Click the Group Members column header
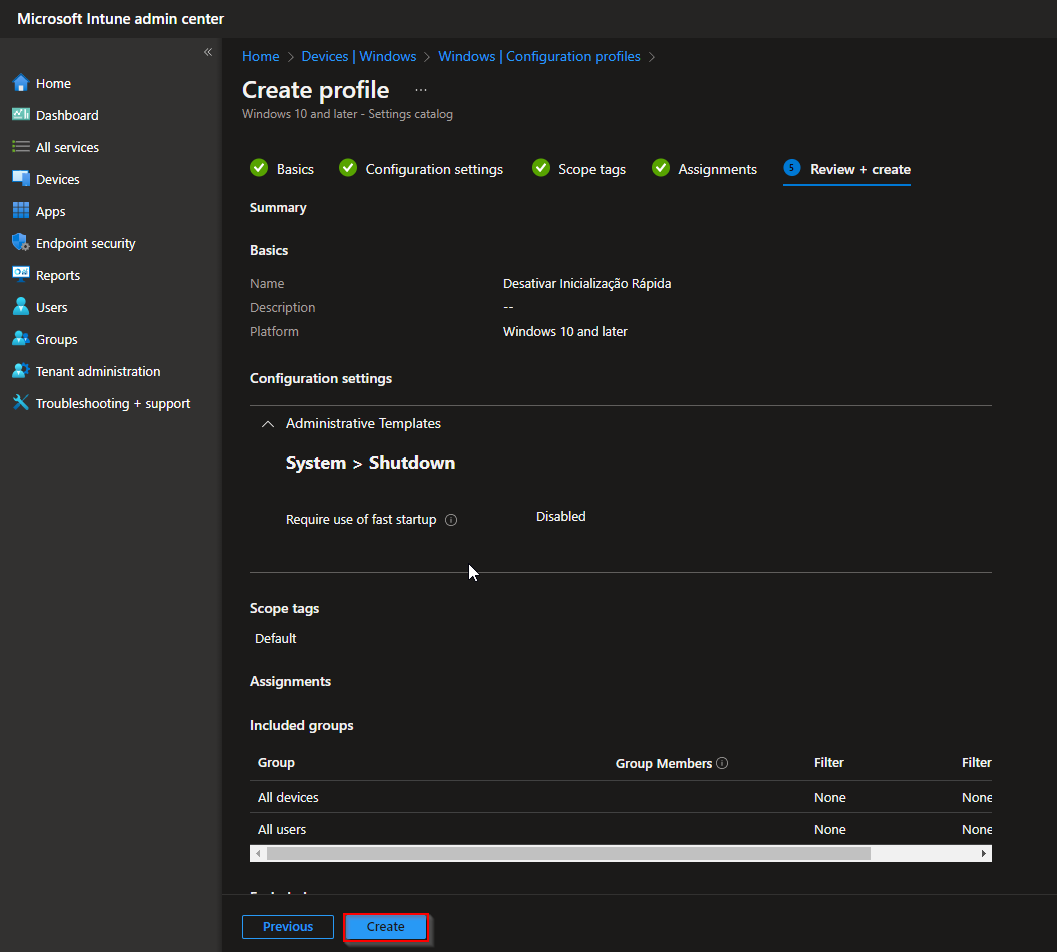This screenshot has width=1057, height=952. 663,763
